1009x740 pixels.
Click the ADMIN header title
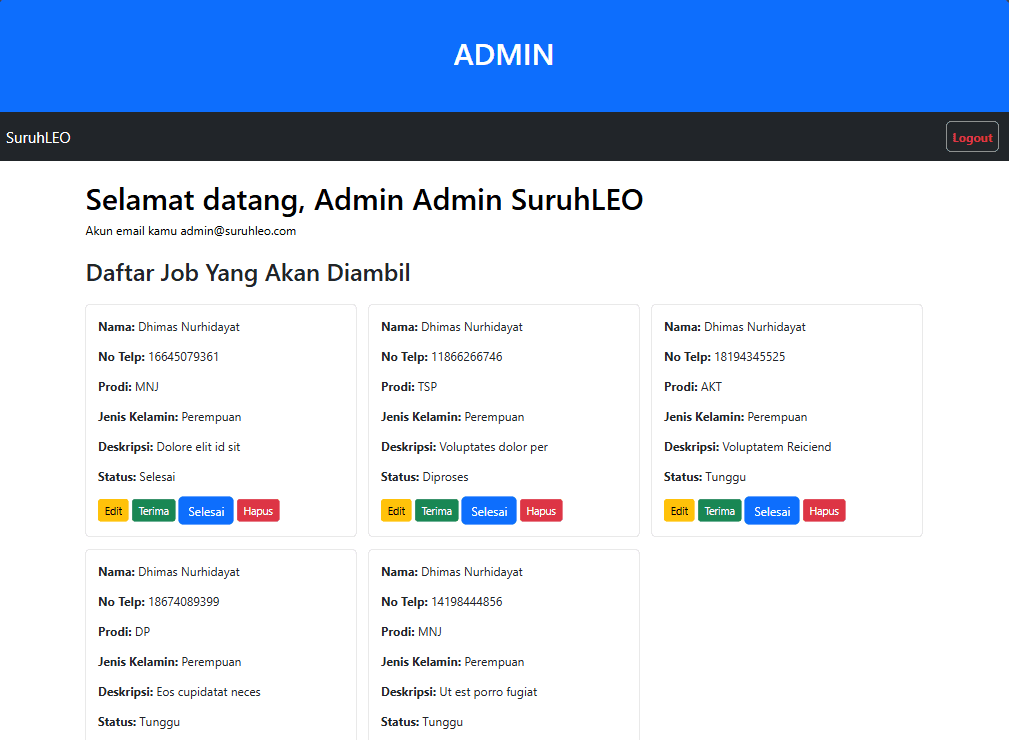504,55
